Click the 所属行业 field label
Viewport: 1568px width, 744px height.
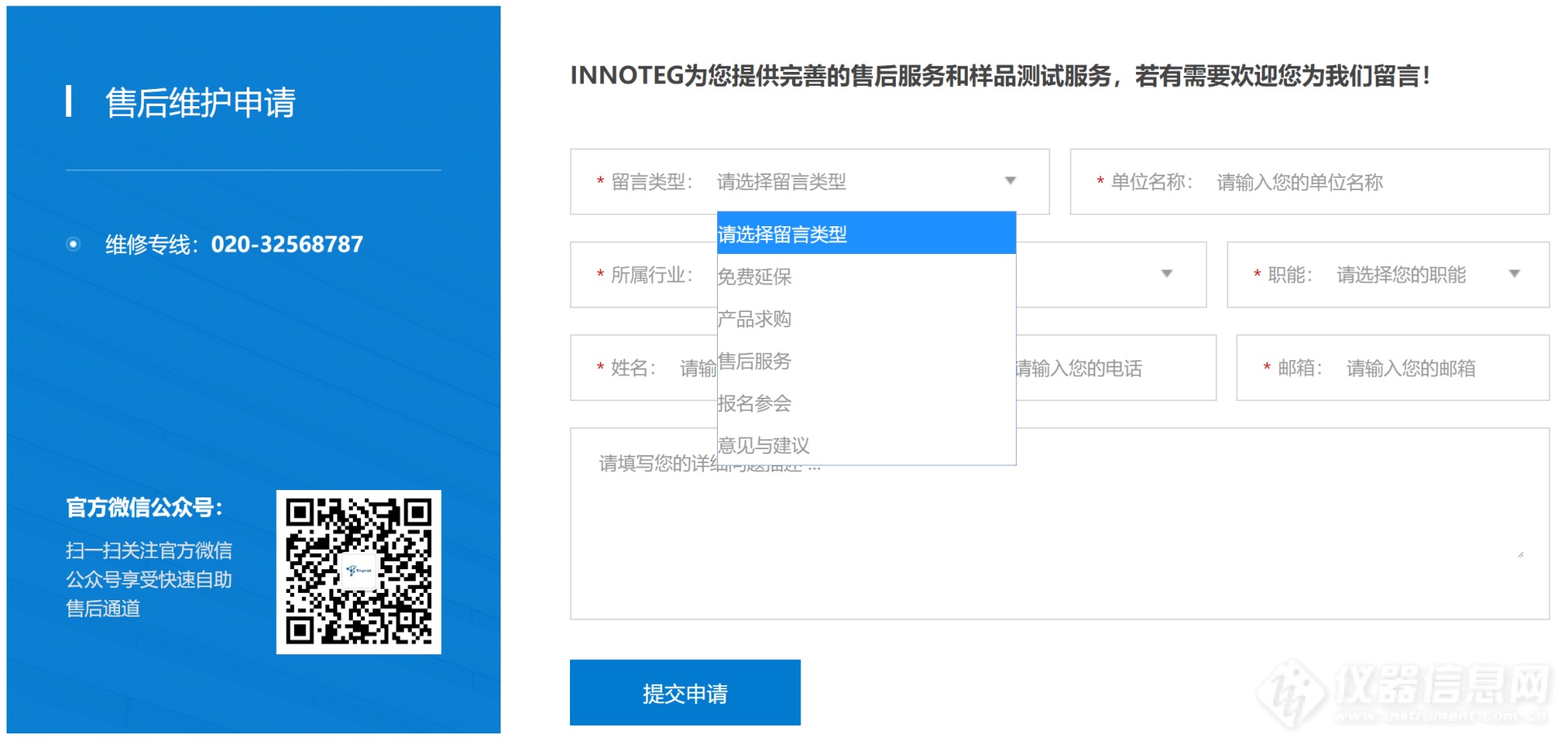[x=652, y=275]
